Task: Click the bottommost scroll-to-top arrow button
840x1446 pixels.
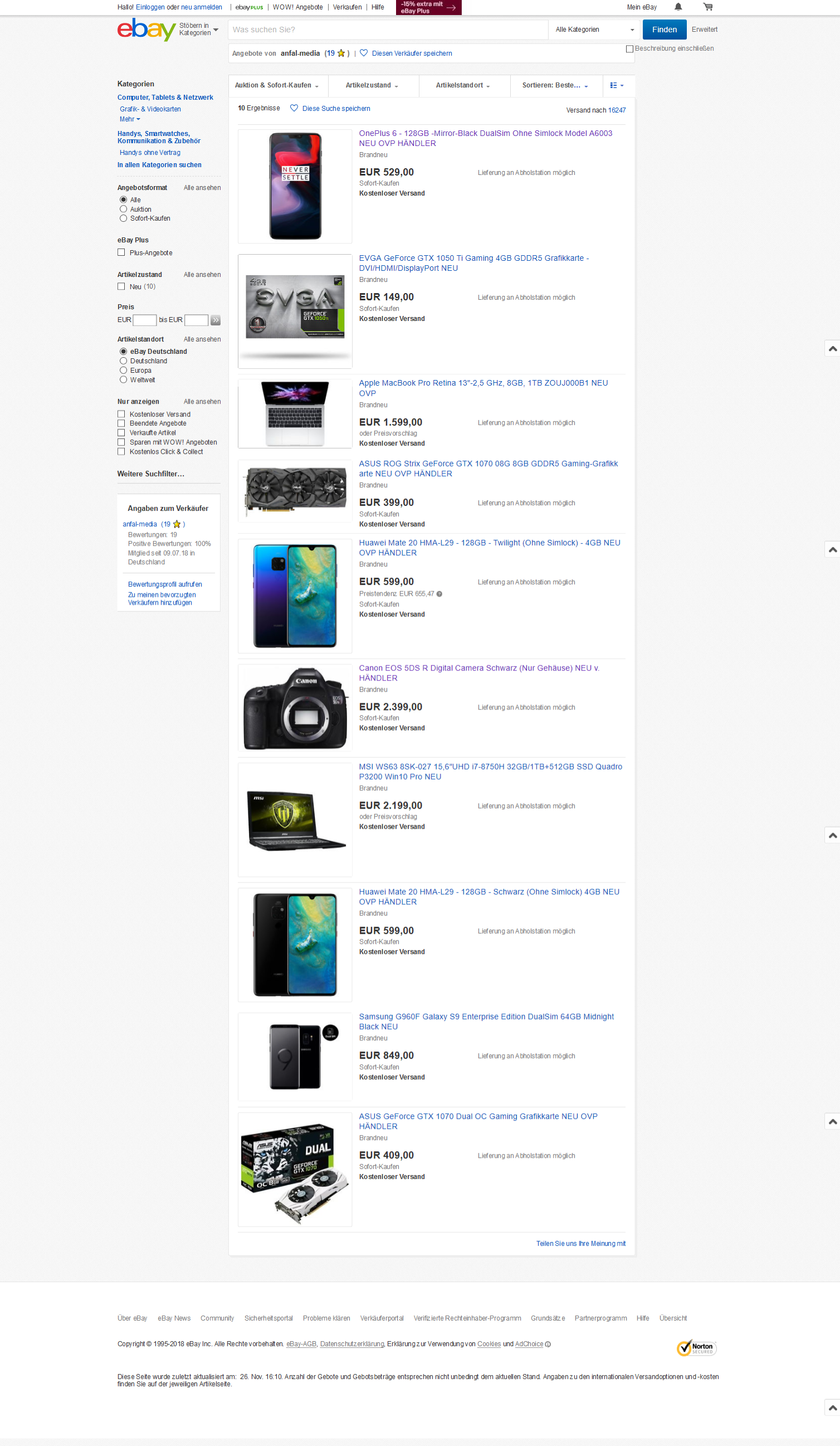Action: (833, 1408)
